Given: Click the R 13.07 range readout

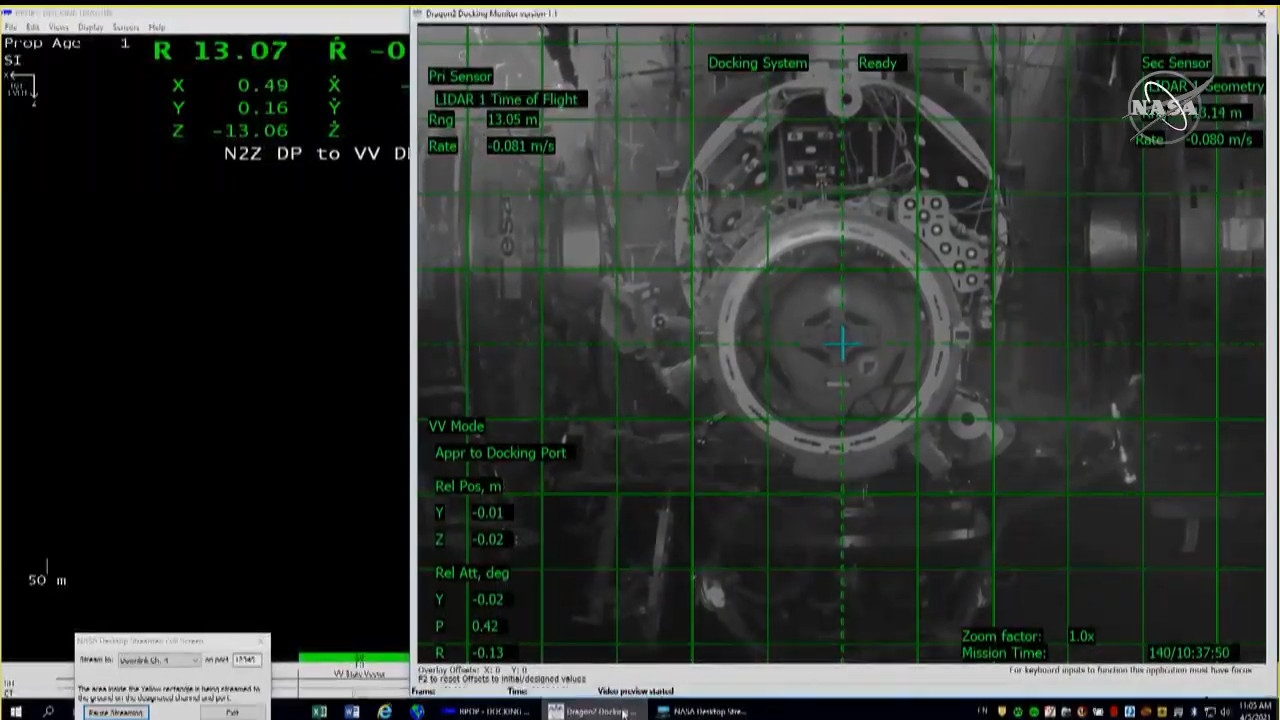Looking at the screenshot, I should click(220, 51).
